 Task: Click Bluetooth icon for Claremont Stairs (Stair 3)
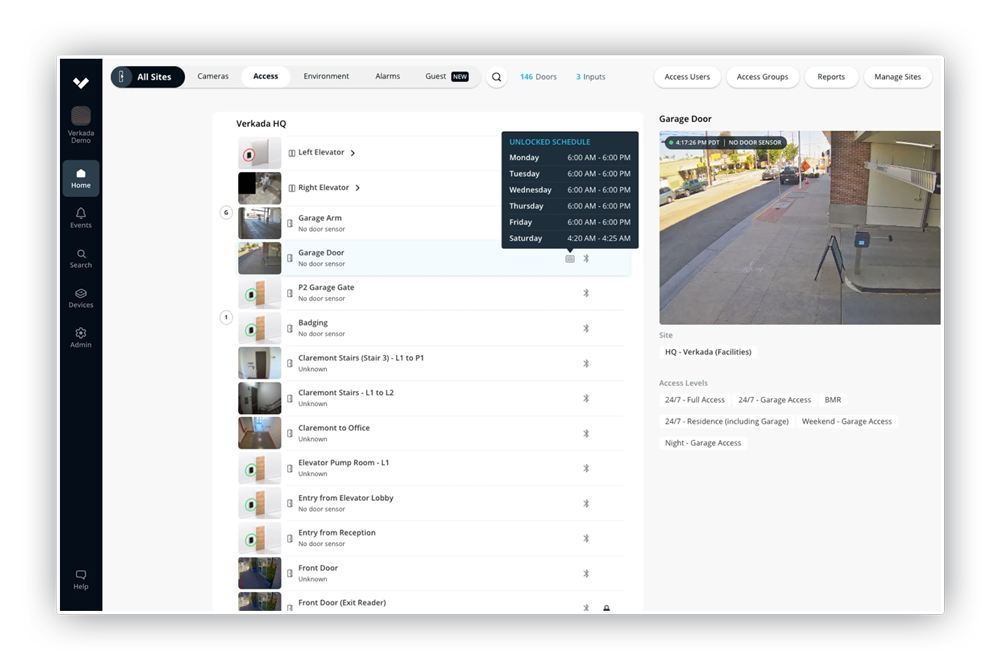pos(586,364)
